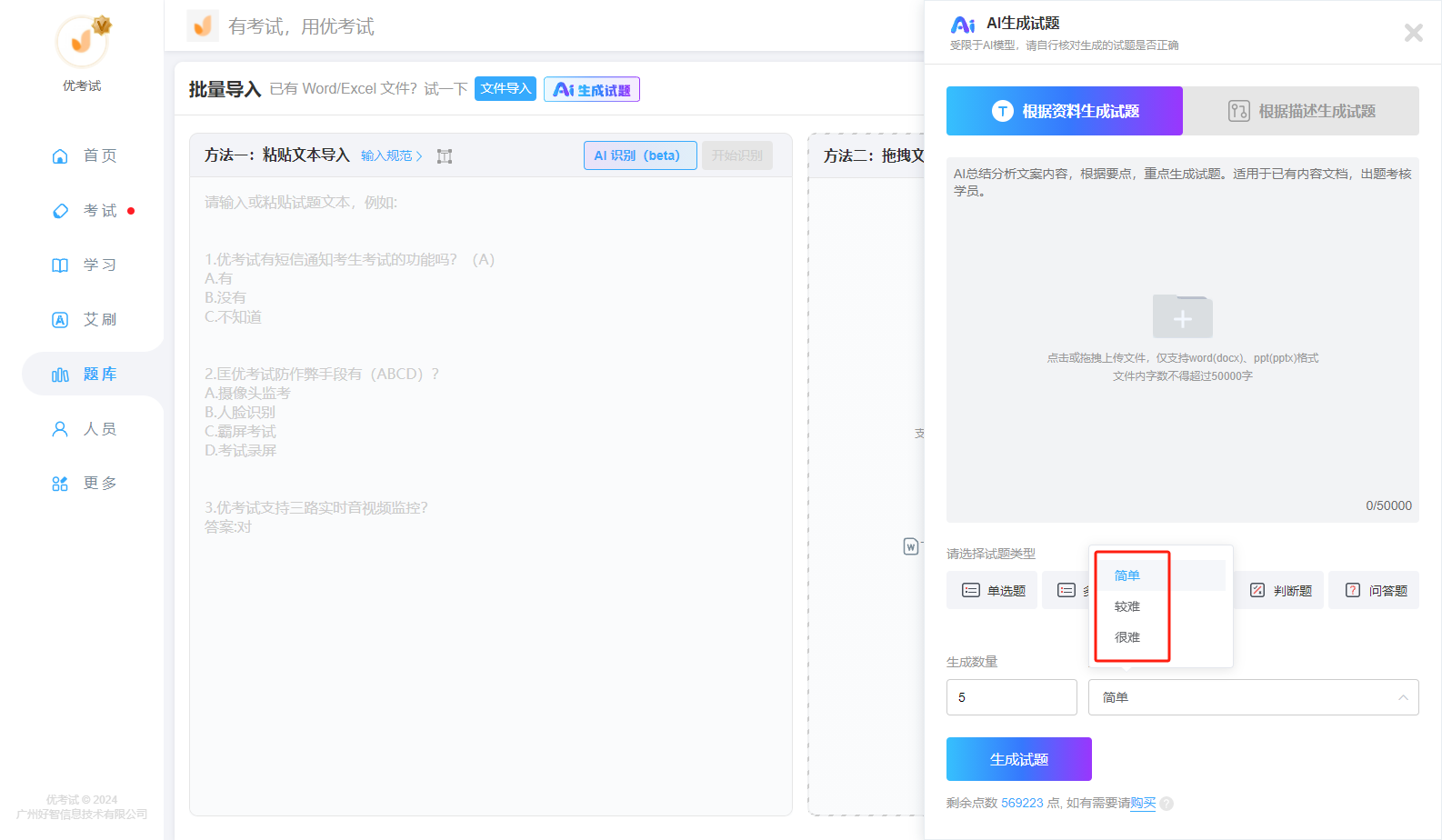This screenshot has width=1442, height=840.
Task: Choose 很难 in the difficulty list
Action: (x=1161, y=637)
